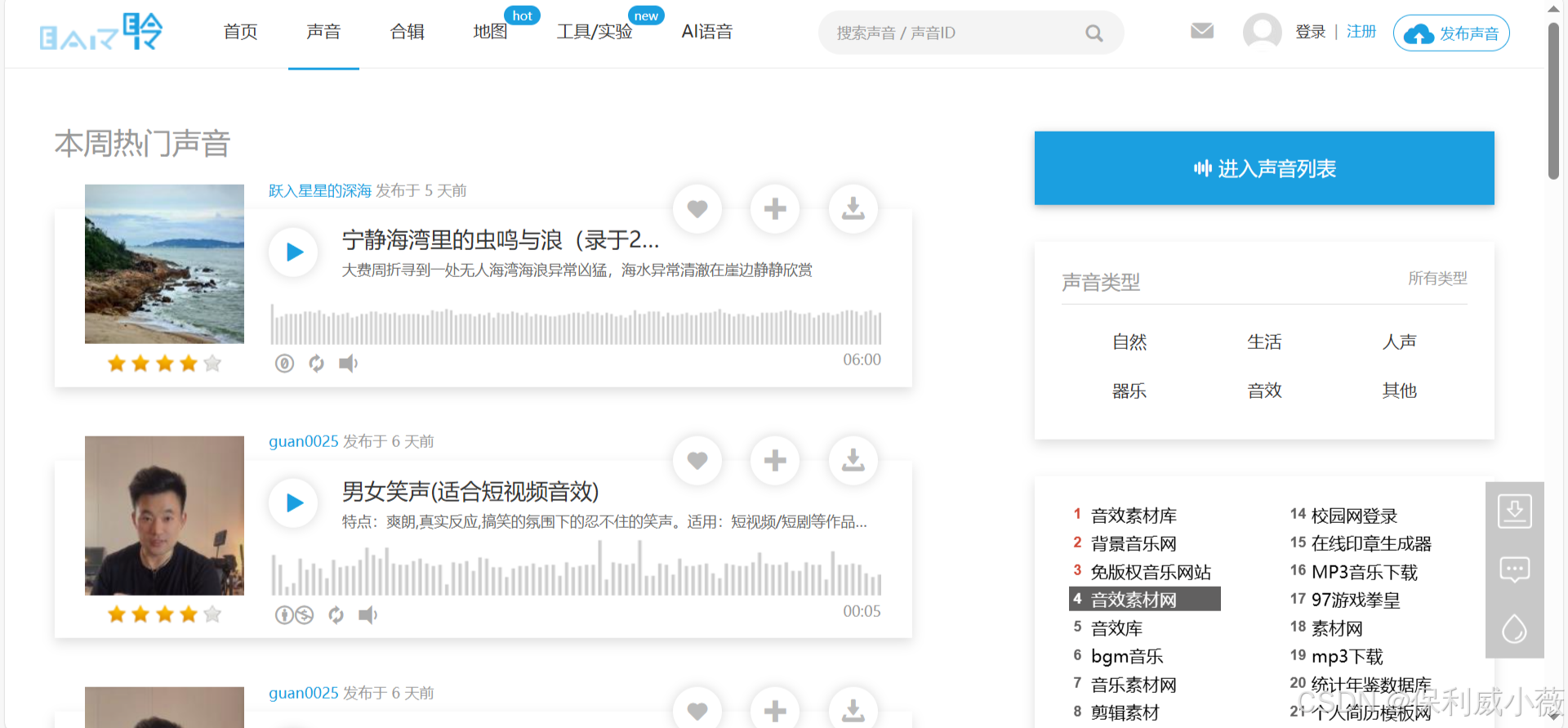Click ranked item 97游戏拳皇
1568x728 pixels.
(x=1356, y=600)
